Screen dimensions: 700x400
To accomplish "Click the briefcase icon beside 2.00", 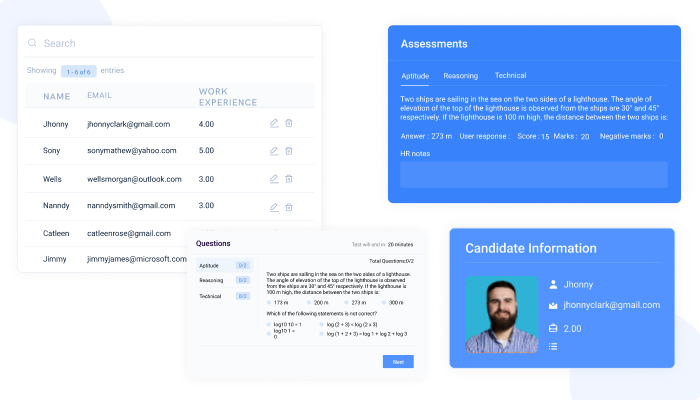I will click(553, 328).
